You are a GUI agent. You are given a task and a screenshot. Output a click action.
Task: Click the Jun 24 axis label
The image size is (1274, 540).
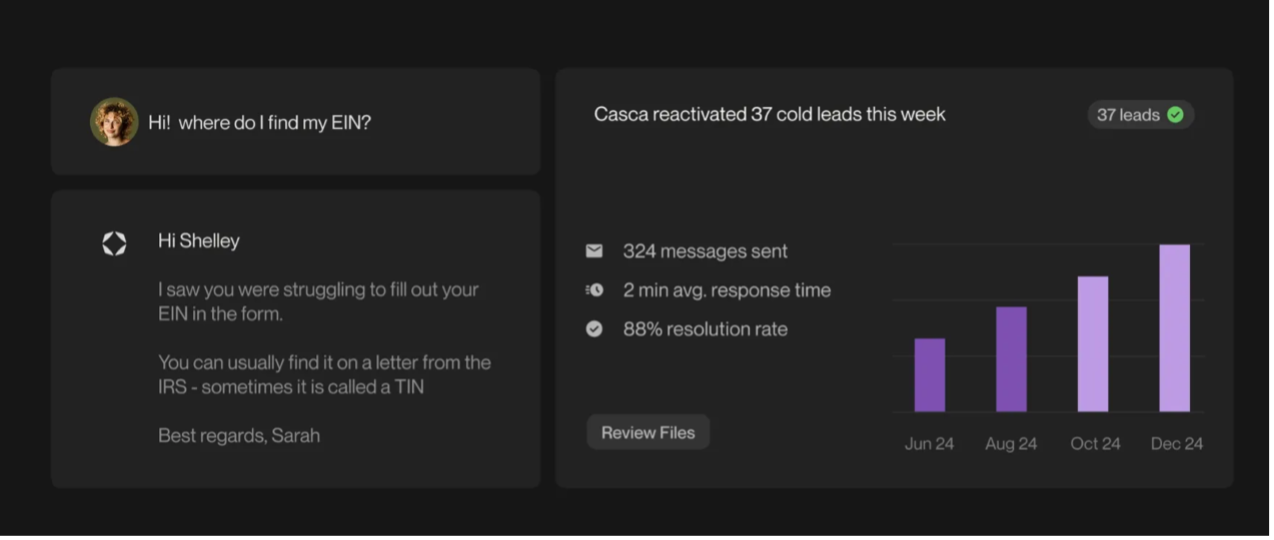(929, 443)
